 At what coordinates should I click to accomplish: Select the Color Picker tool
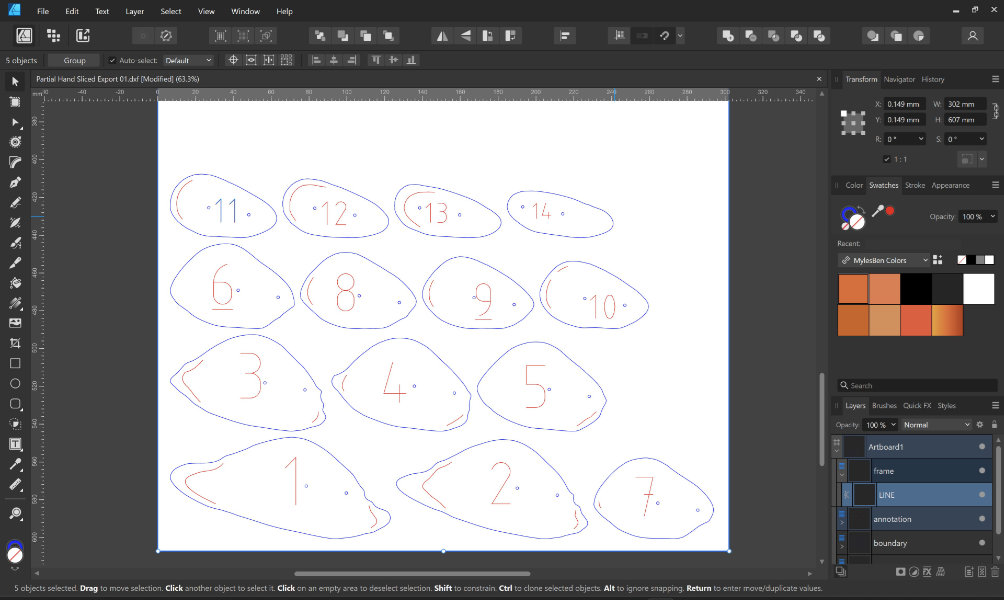15,464
